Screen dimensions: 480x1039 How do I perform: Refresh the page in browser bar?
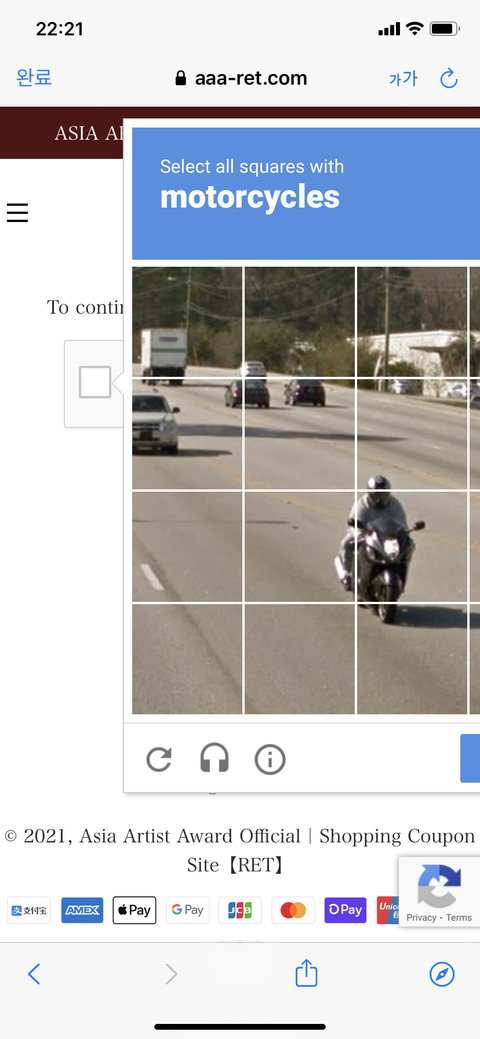click(449, 79)
